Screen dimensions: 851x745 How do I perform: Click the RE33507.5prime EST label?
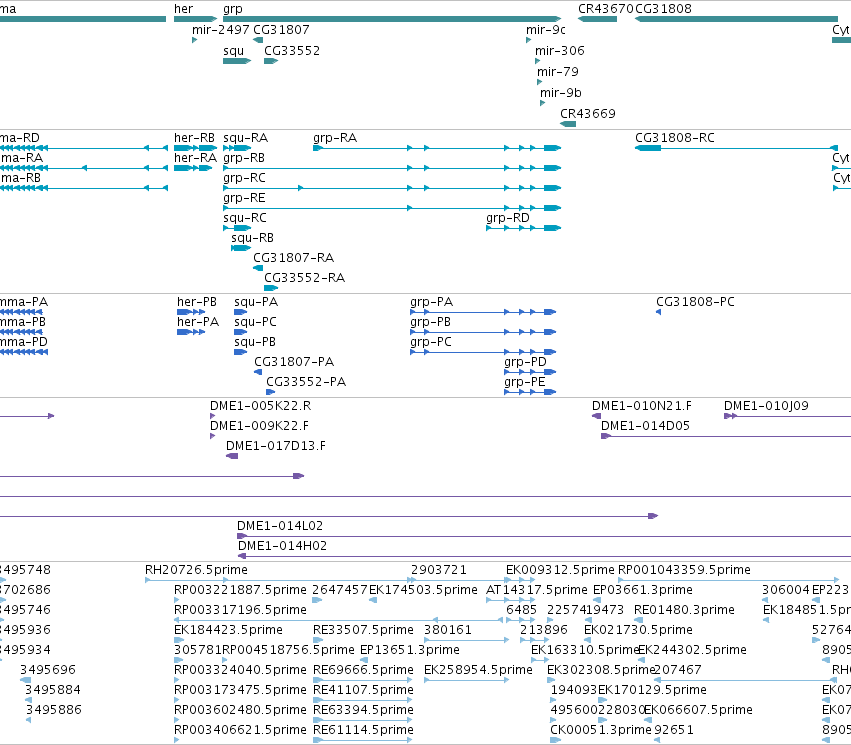[x=363, y=630]
